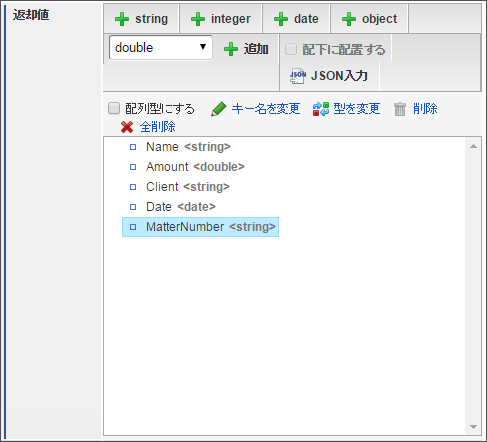The height and width of the screenshot is (442, 487).
Task: Select the MatterNumber <string> tree row
Action: [200, 227]
